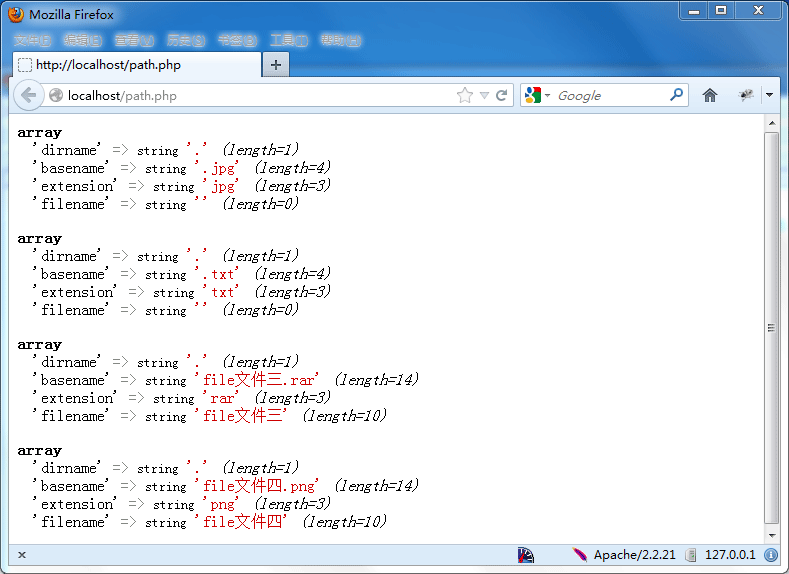The width and height of the screenshot is (789, 574).
Task: Reload the current page
Action: pos(502,95)
